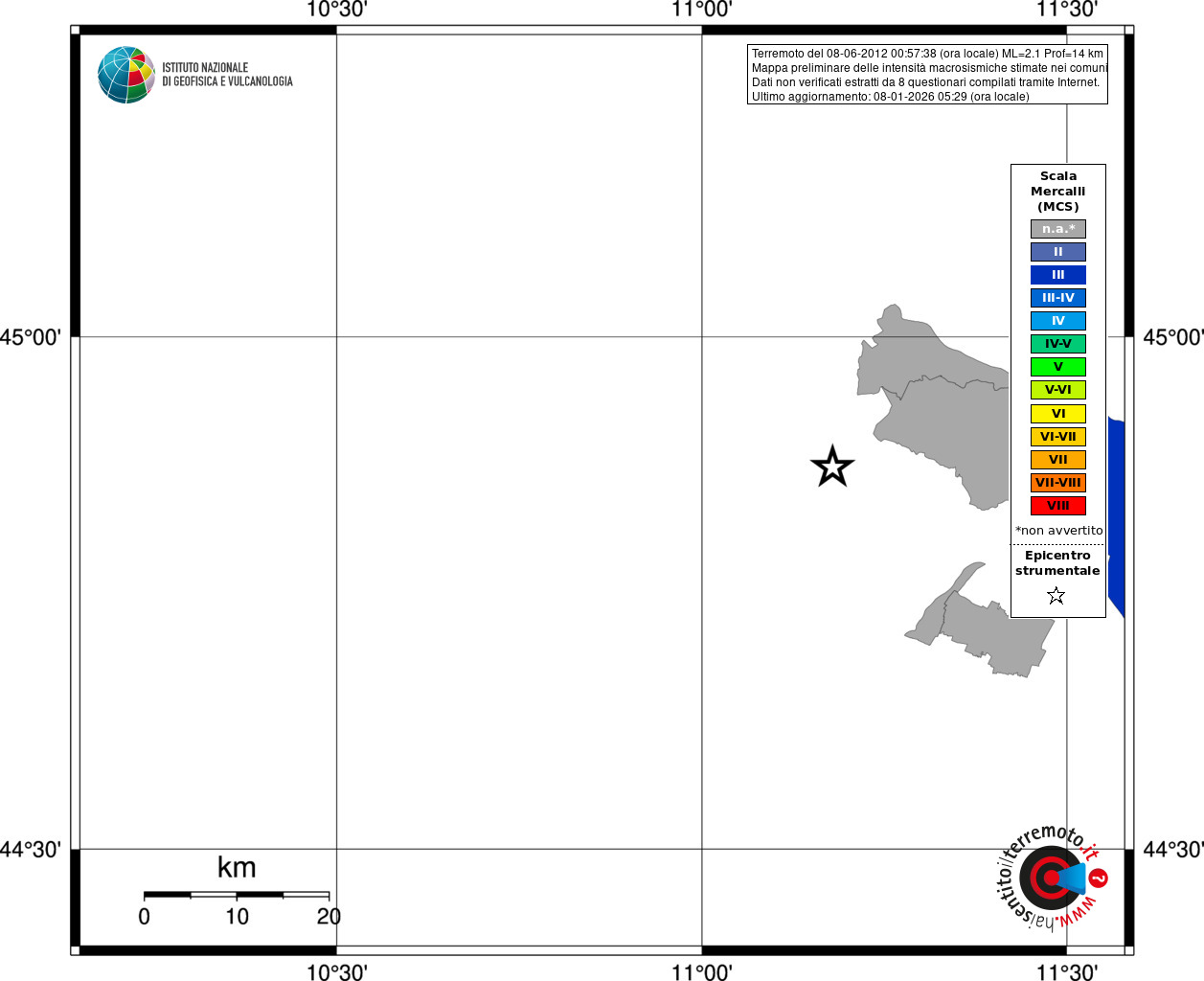Click the bottom 11°00' longitude label
The height and width of the screenshot is (981, 1204).
point(702,971)
